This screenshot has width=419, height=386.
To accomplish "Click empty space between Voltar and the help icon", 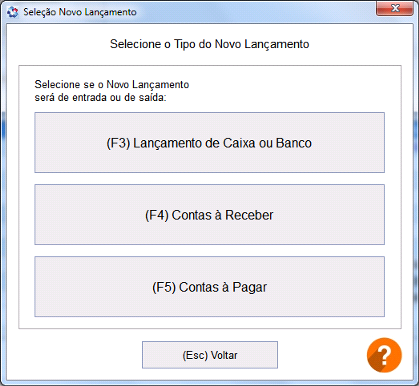I will point(322,355).
